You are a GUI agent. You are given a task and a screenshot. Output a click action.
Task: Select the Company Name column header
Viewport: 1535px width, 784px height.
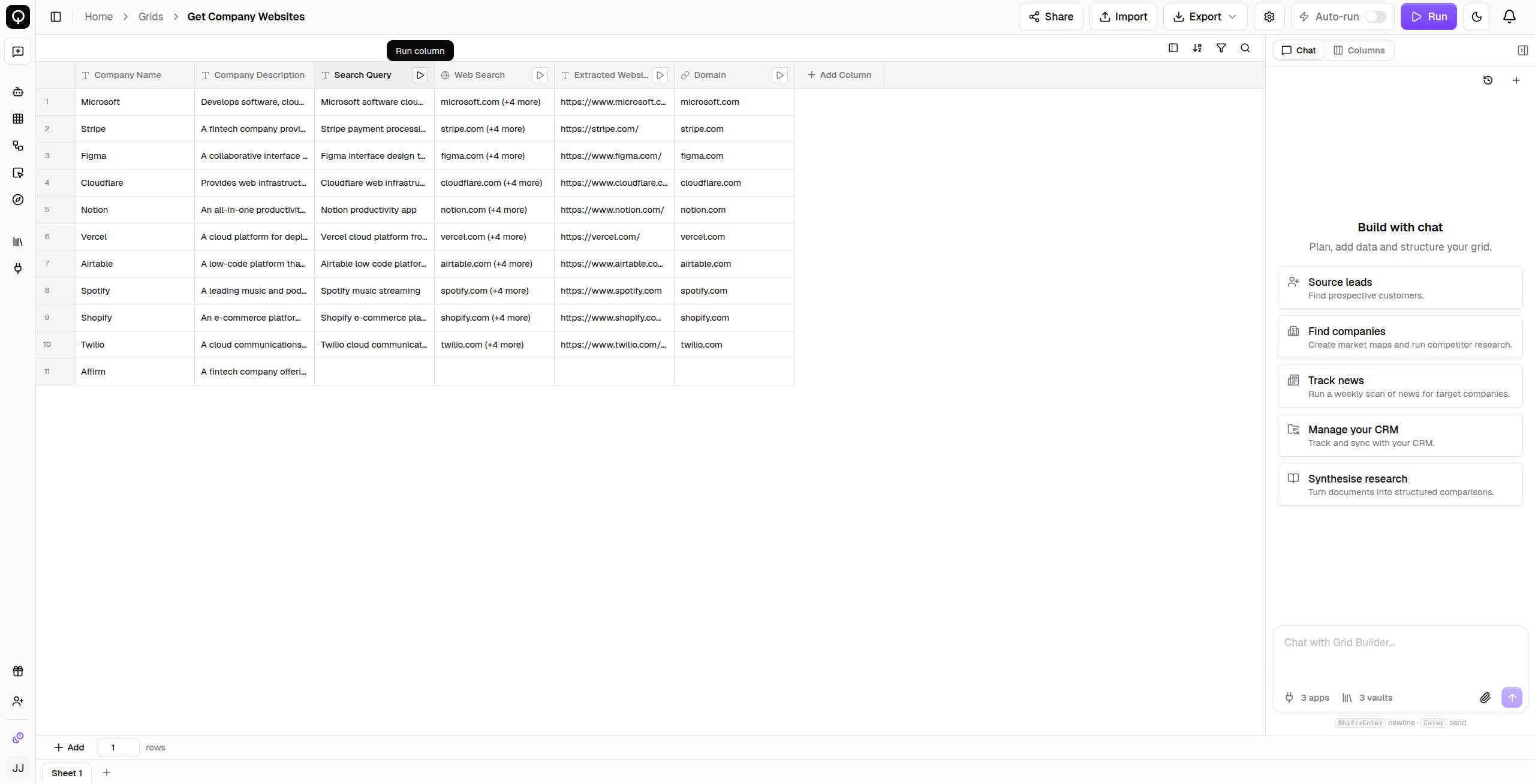coord(134,75)
